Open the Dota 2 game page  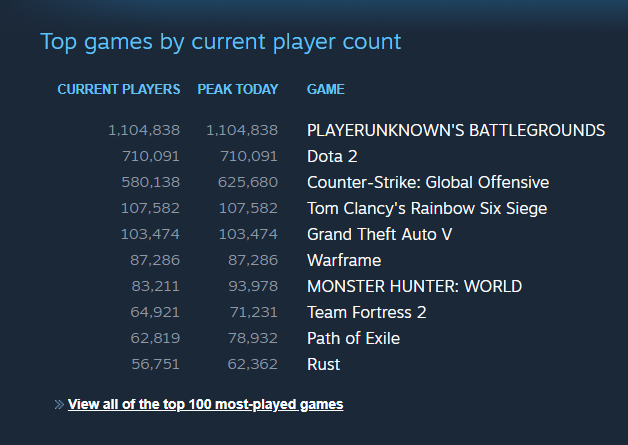[x=332, y=156]
